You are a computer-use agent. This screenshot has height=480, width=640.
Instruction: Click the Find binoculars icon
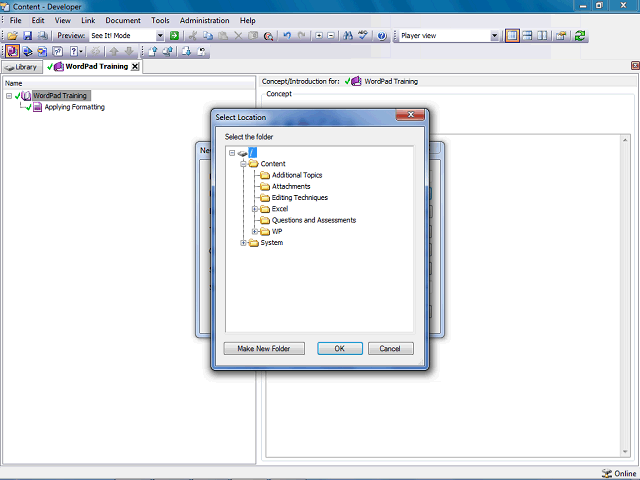click(348, 36)
